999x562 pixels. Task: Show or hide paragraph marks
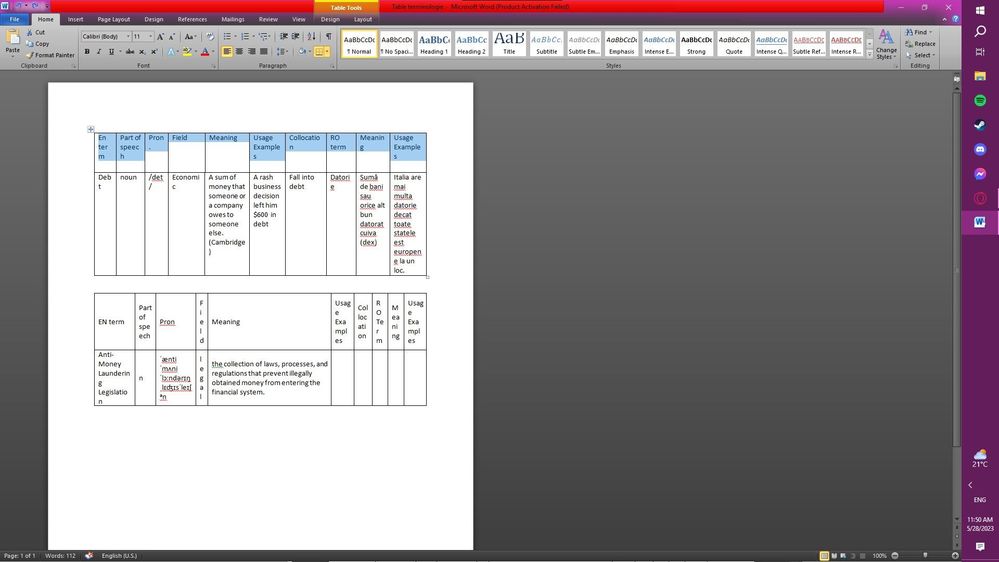[329, 36]
